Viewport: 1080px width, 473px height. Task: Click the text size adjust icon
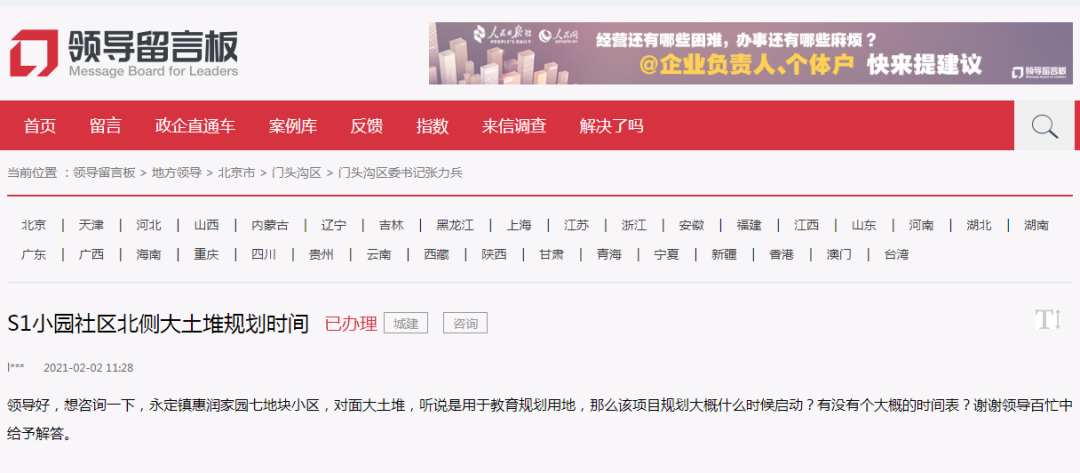point(1047,320)
